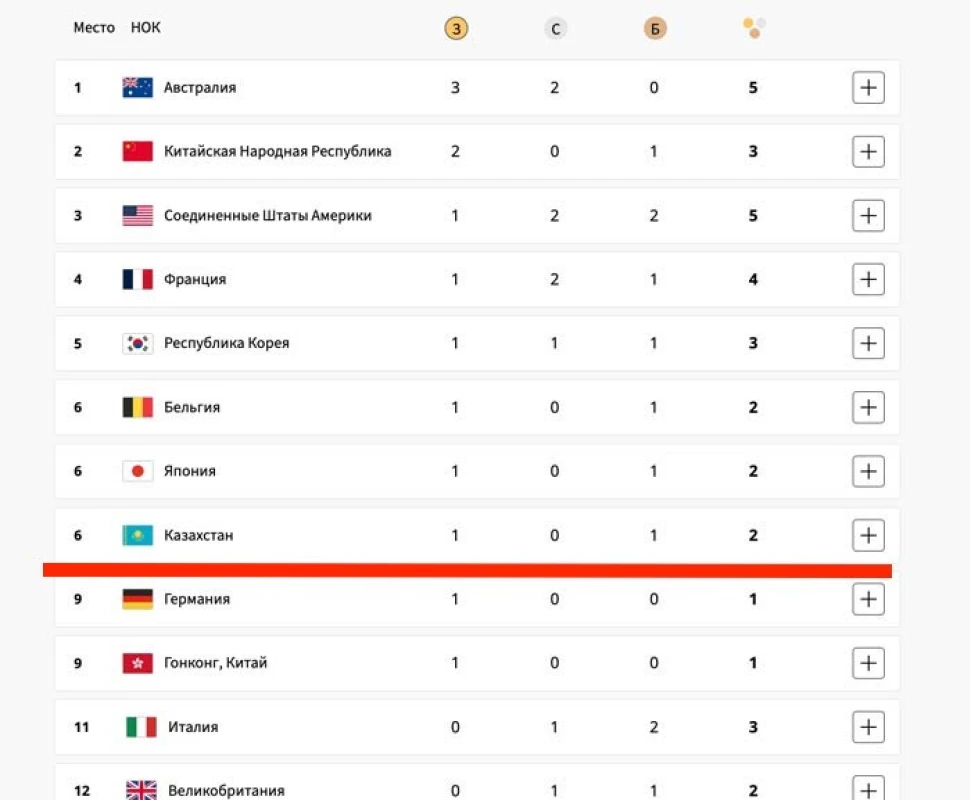Expand the Австралия row details

point(868,88)
